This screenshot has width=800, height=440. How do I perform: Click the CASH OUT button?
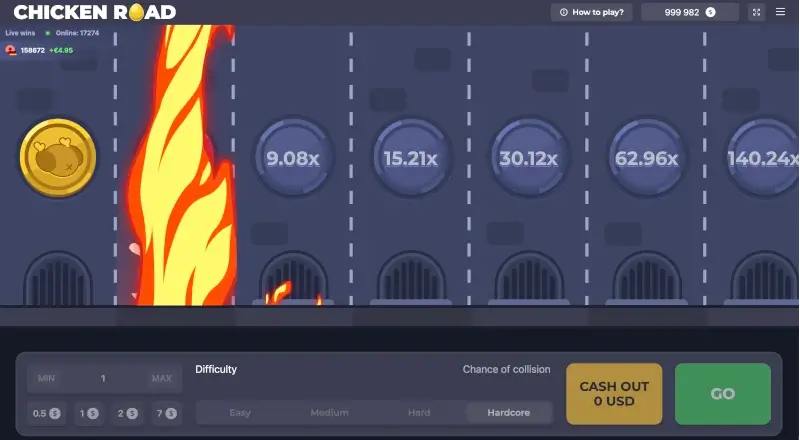click(614, 394)
